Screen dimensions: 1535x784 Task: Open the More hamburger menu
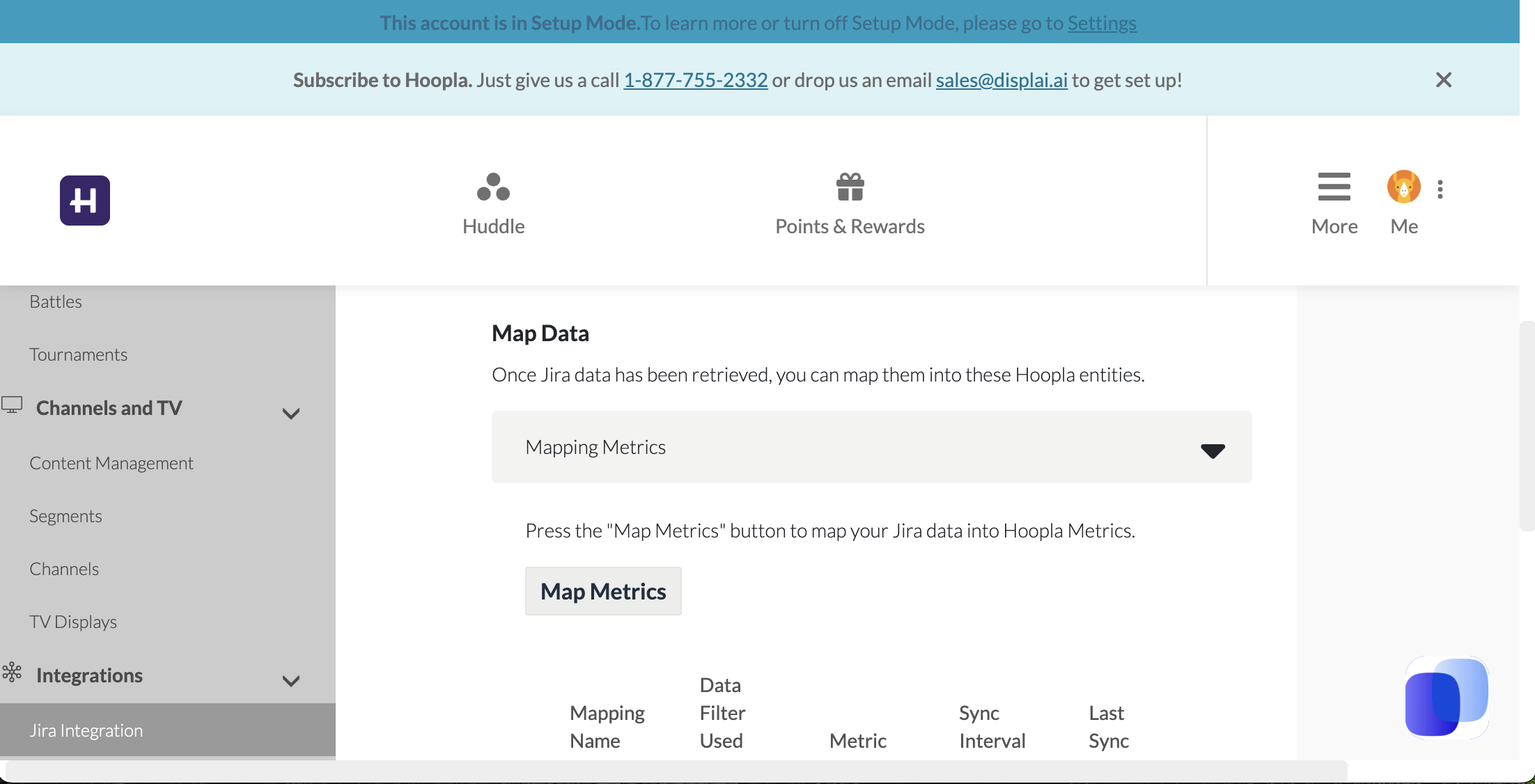(1334, 187)
